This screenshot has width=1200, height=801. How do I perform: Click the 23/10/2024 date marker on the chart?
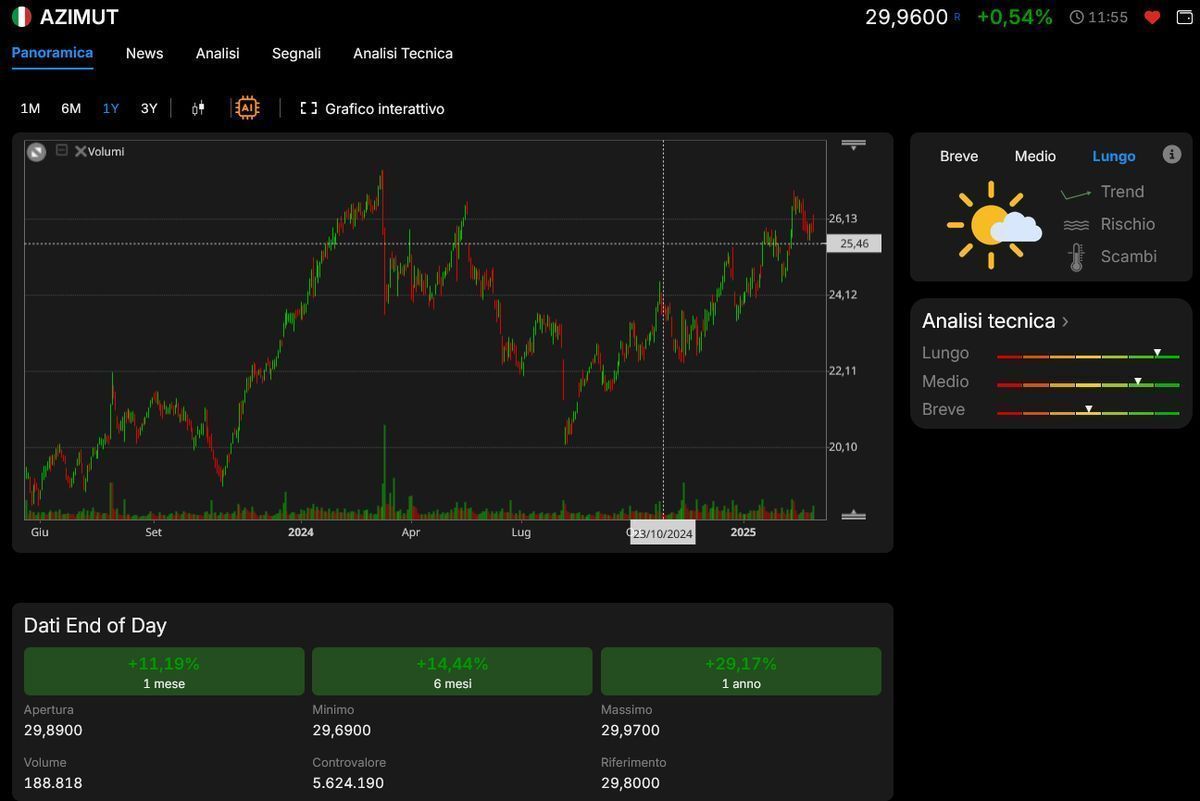pos(662,533)
